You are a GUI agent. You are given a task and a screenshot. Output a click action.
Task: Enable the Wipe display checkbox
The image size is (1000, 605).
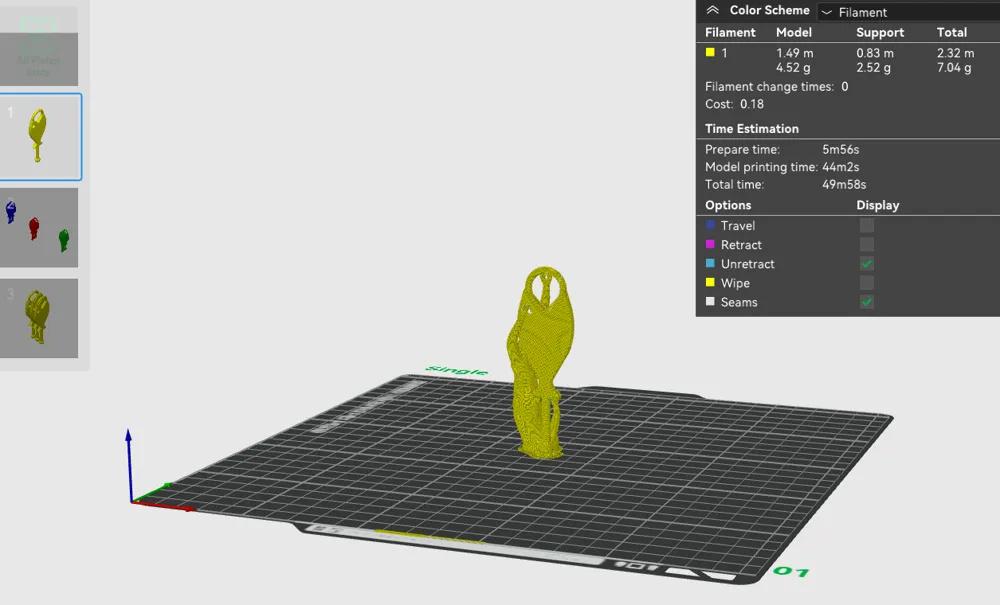pyautogui.click(x=866, y=282)
